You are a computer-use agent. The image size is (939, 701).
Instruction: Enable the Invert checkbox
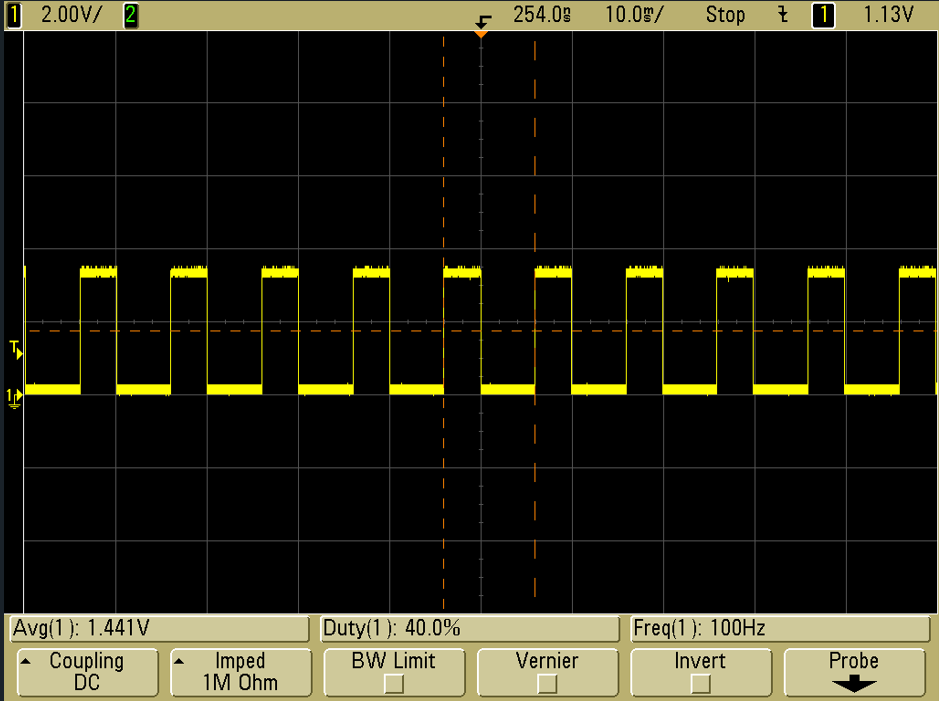701,684
